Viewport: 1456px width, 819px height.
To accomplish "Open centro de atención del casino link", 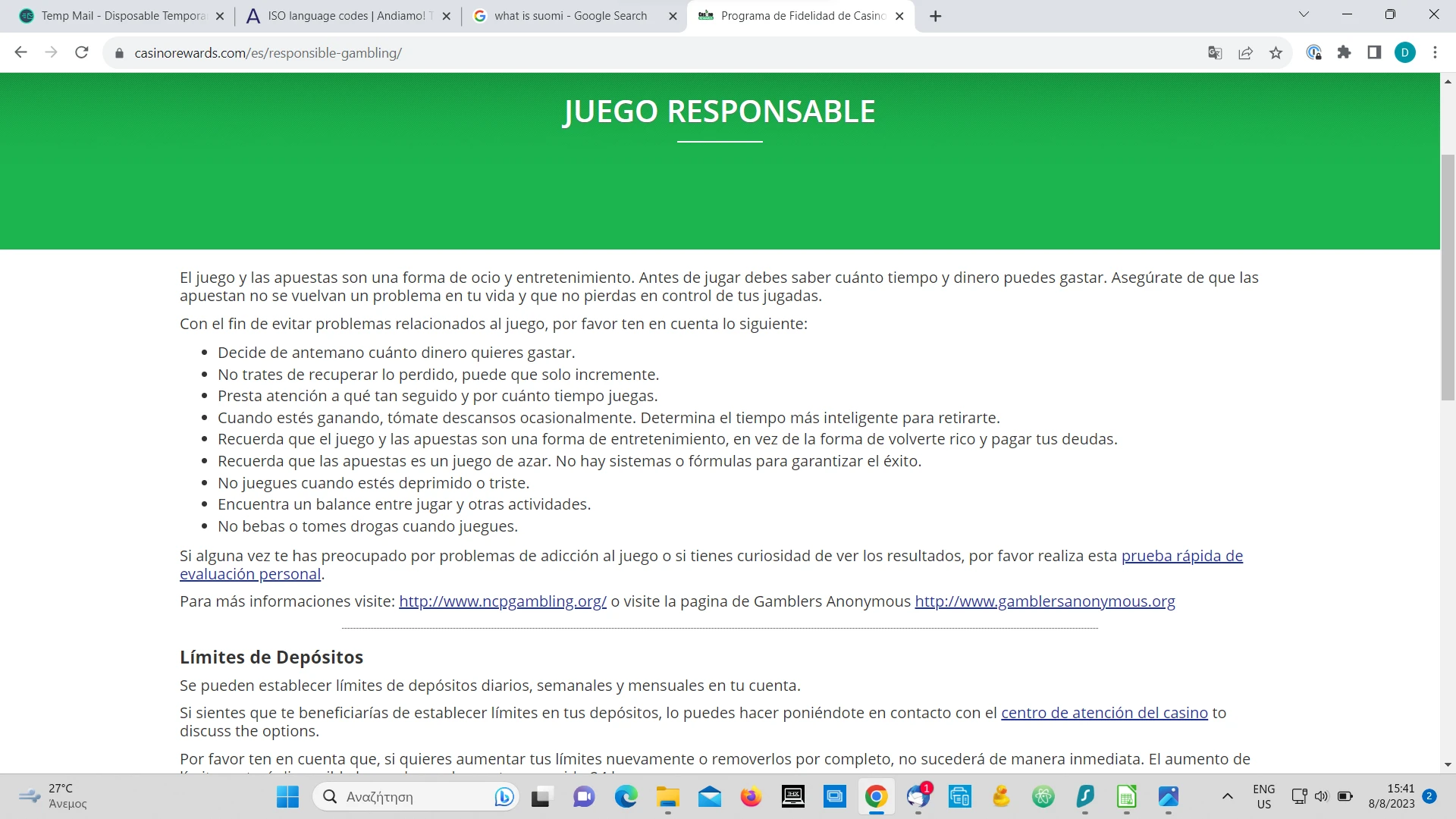I will click(1104, 713).
